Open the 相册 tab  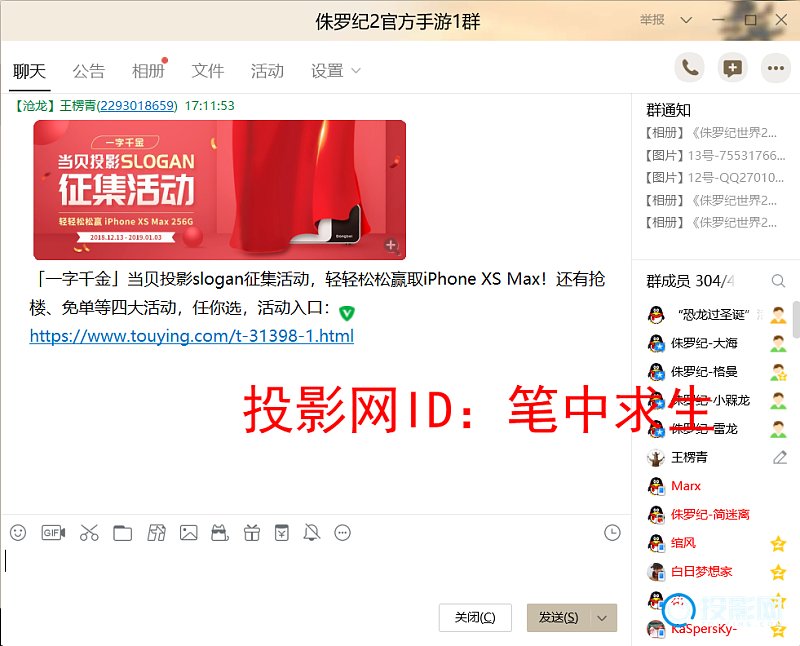click(x=148, y=71)
